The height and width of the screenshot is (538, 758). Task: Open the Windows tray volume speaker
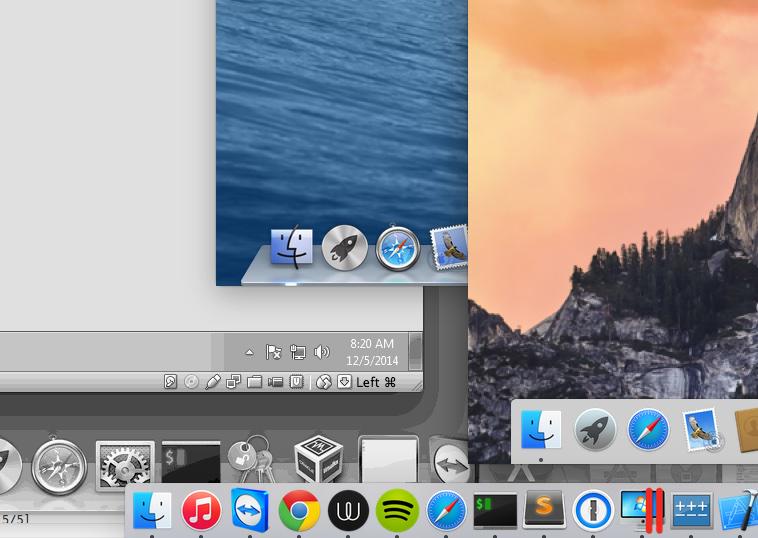tap(322, 352)
